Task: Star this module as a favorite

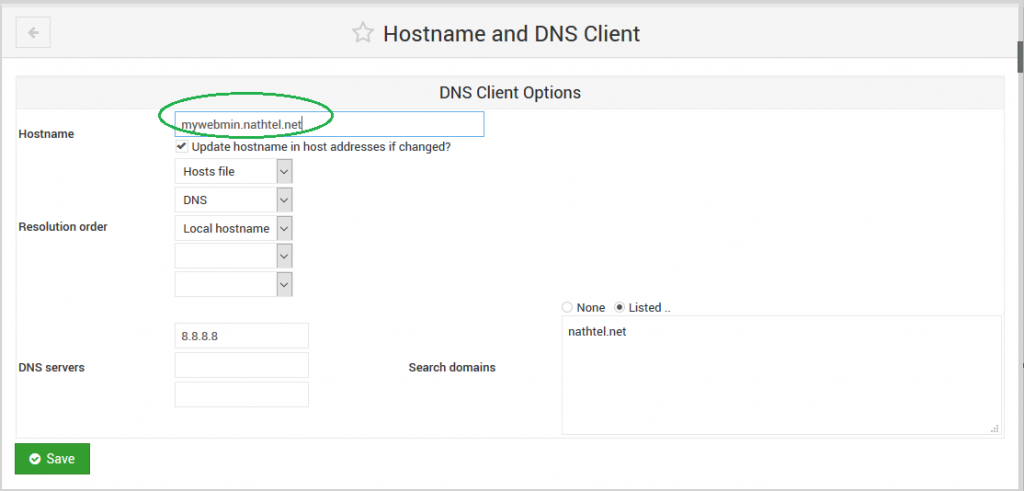Action: coord(362,33)
